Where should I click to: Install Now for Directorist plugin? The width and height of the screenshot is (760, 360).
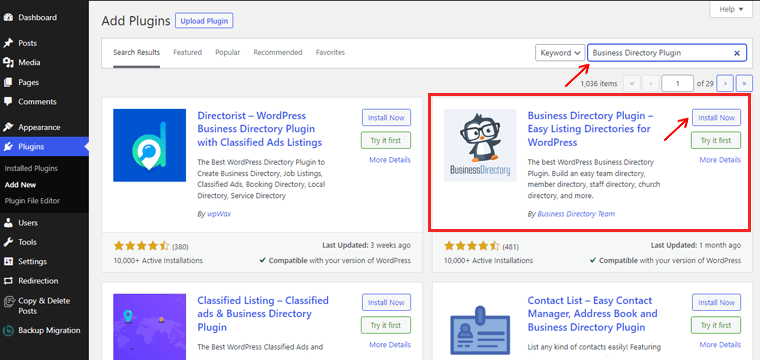point(386,118)
